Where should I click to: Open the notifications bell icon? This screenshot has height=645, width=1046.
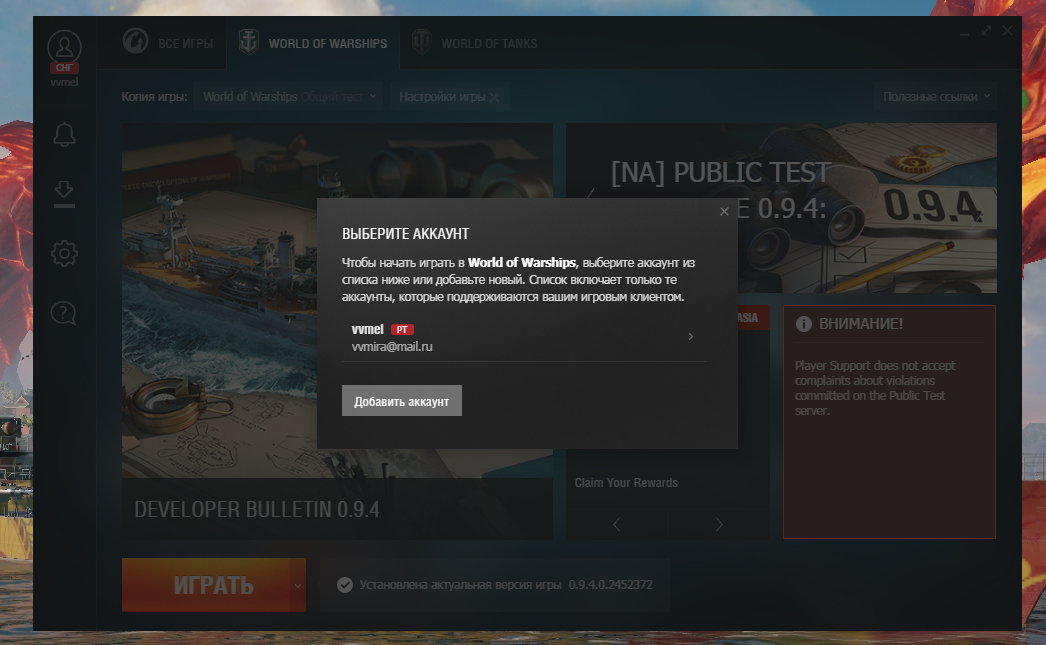pos(64,134)
